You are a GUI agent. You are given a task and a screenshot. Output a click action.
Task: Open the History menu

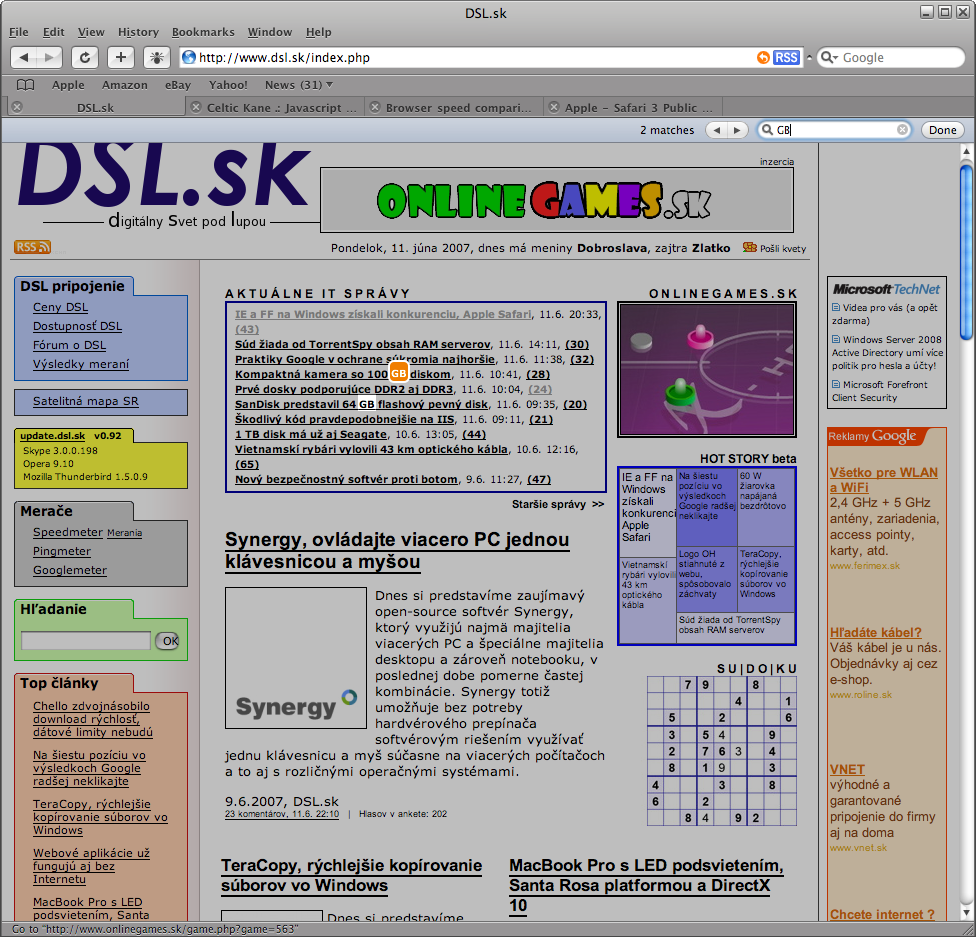tap(138, 32)
